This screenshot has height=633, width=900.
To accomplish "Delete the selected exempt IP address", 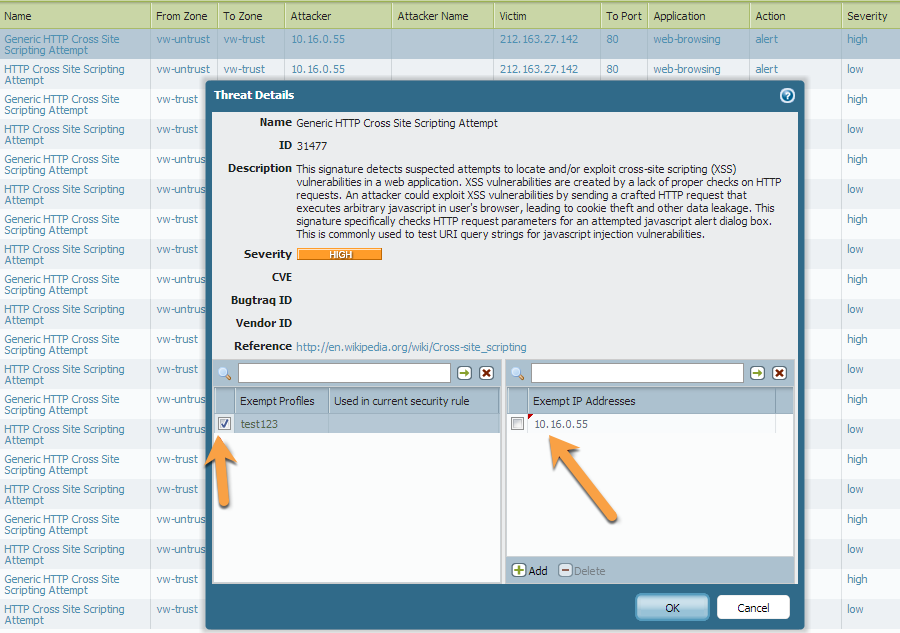I will tap(582, 570).
